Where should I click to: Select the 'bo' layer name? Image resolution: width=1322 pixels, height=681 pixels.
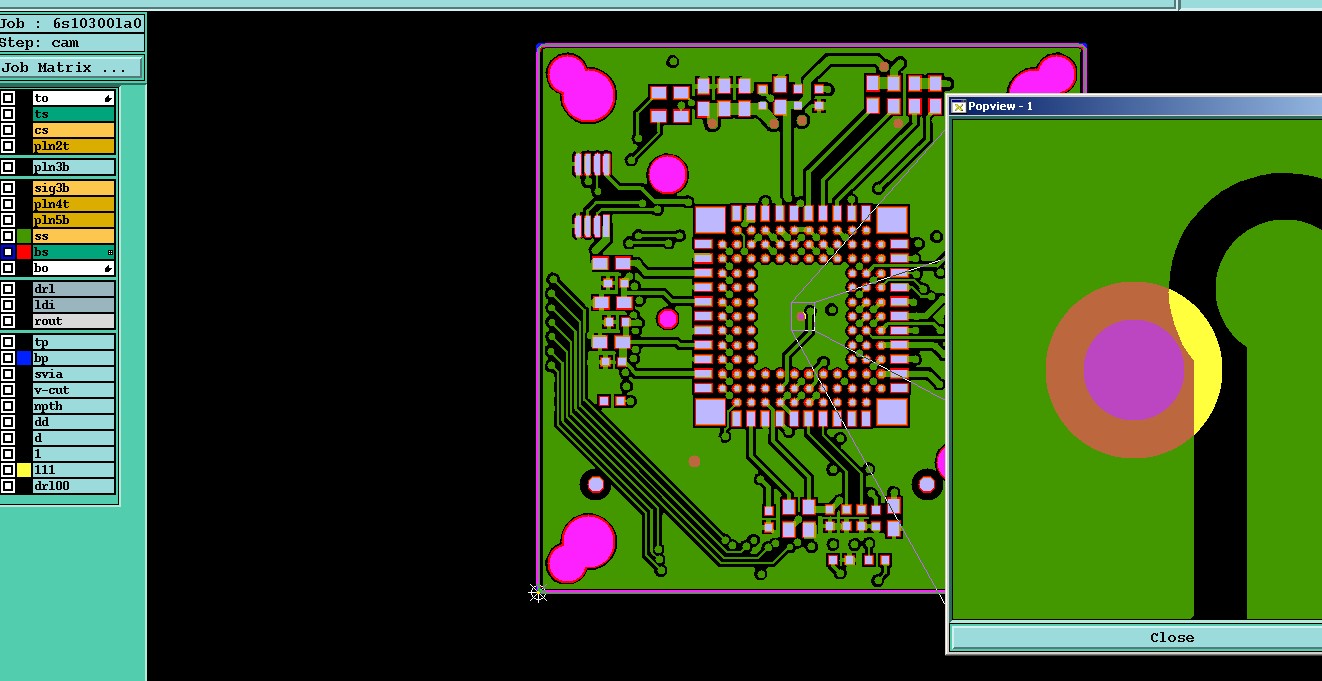pos(74,268)
